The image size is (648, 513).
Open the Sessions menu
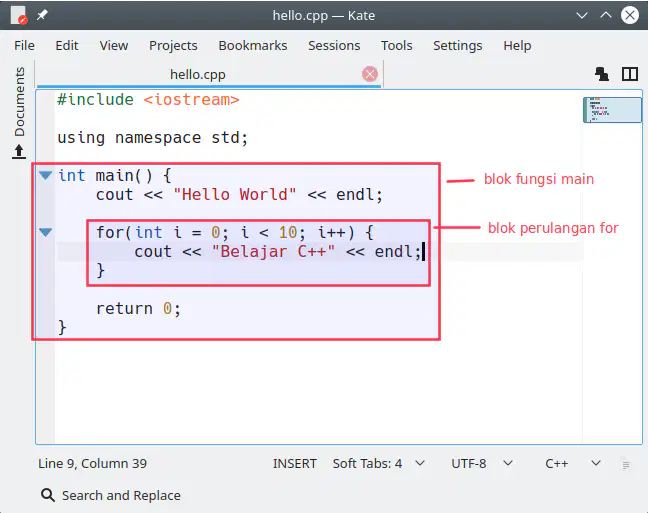click(x=334, y=45)
